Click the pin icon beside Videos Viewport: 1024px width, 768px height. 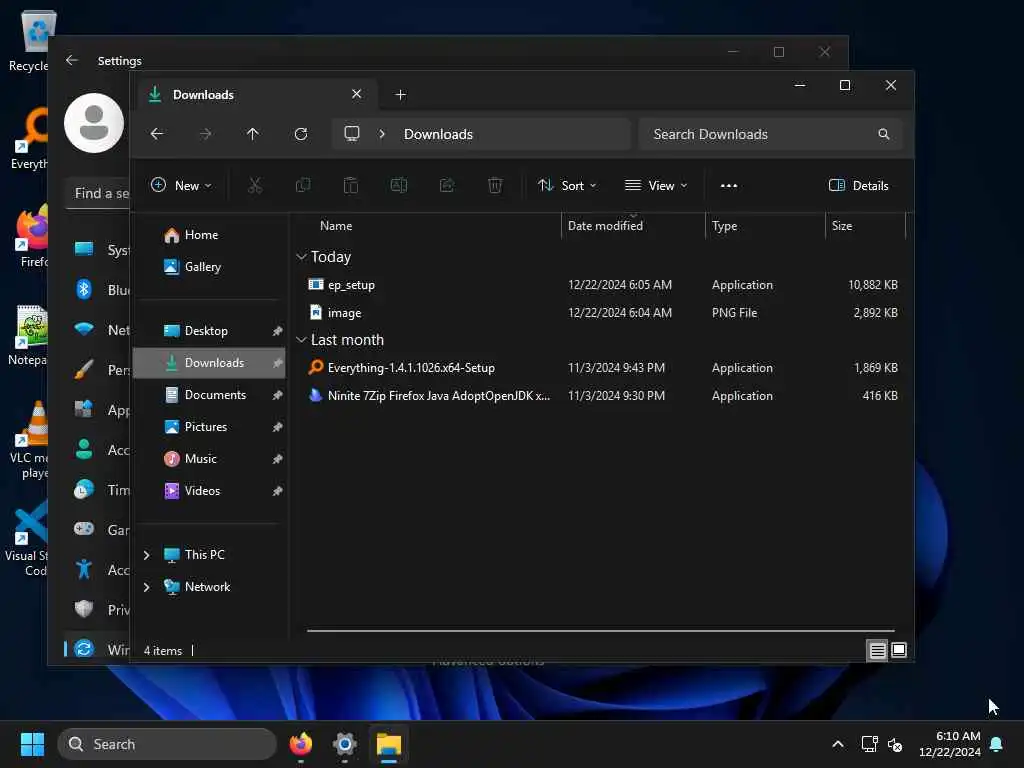click(x=278, y=491)
